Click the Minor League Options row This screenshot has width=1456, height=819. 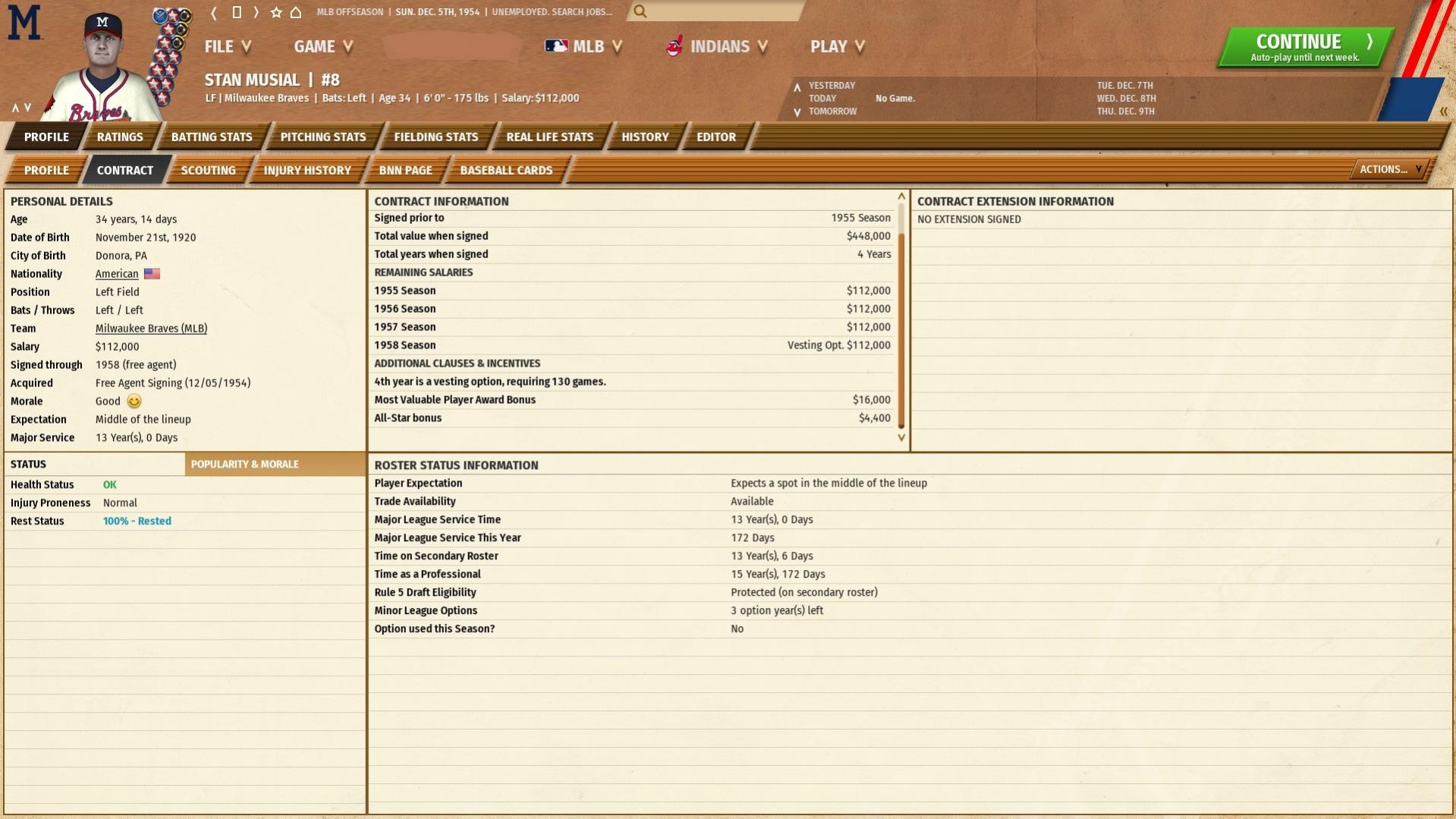(x=909, y=611)
